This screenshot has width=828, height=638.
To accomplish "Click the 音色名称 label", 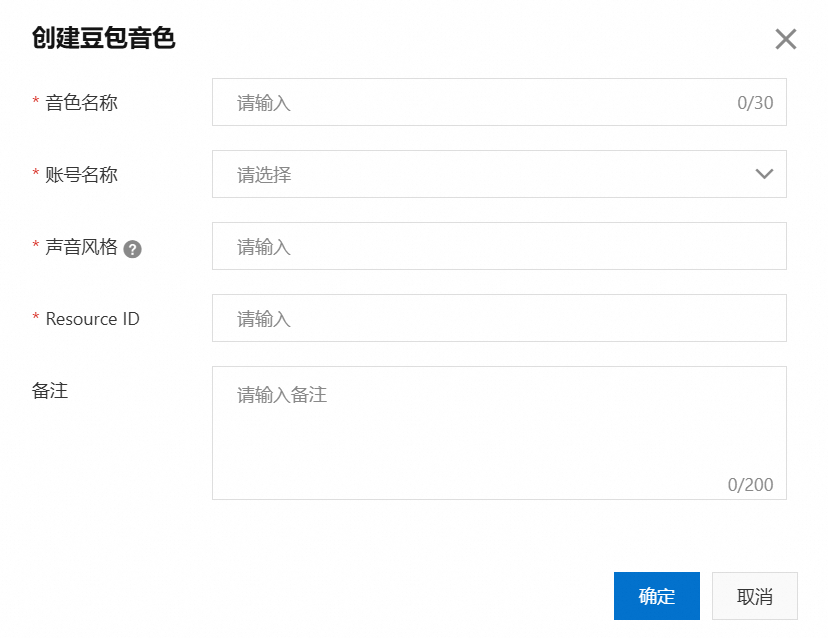I will (x=81, y=102).
